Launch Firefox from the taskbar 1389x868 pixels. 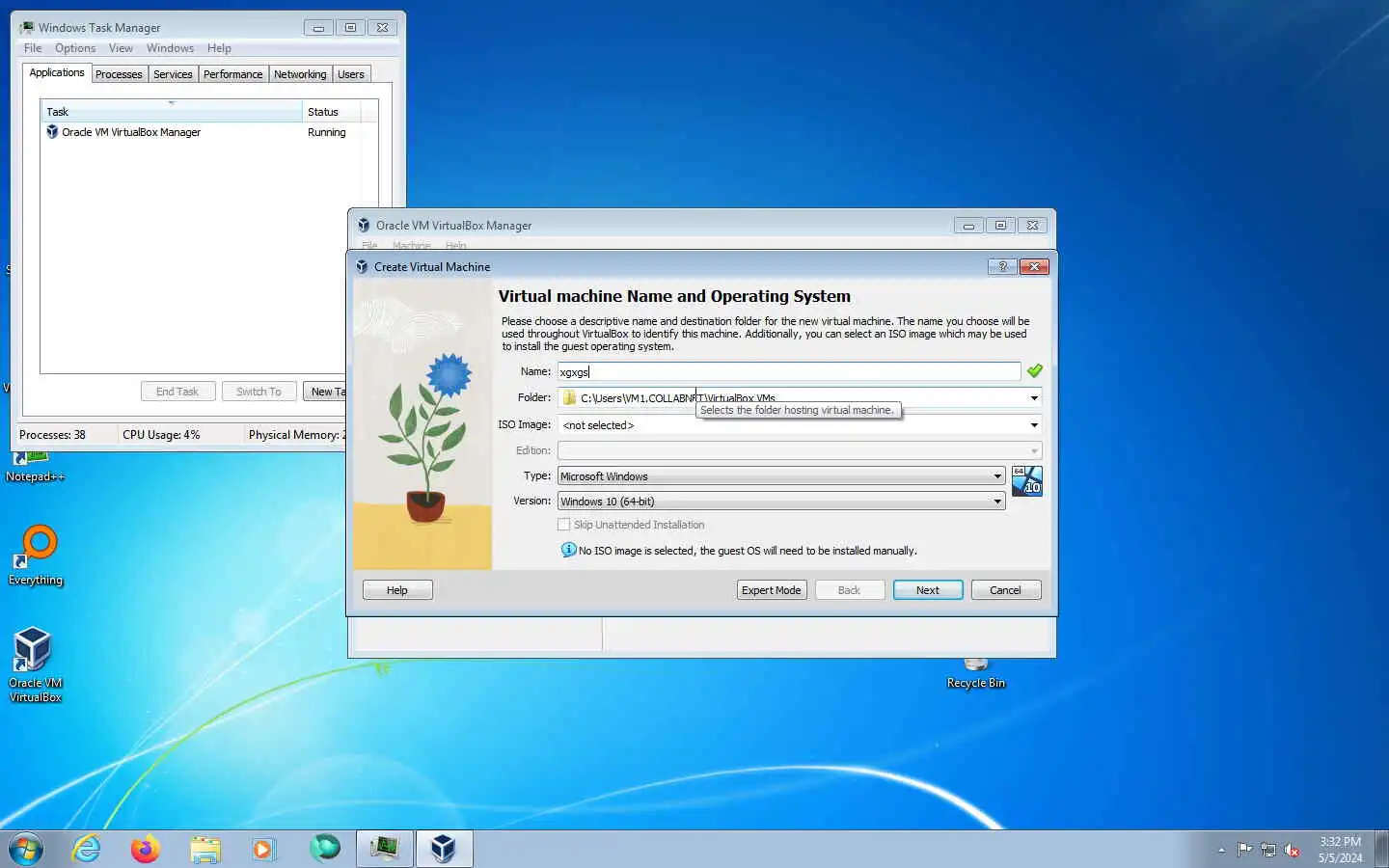pos(146,849)
